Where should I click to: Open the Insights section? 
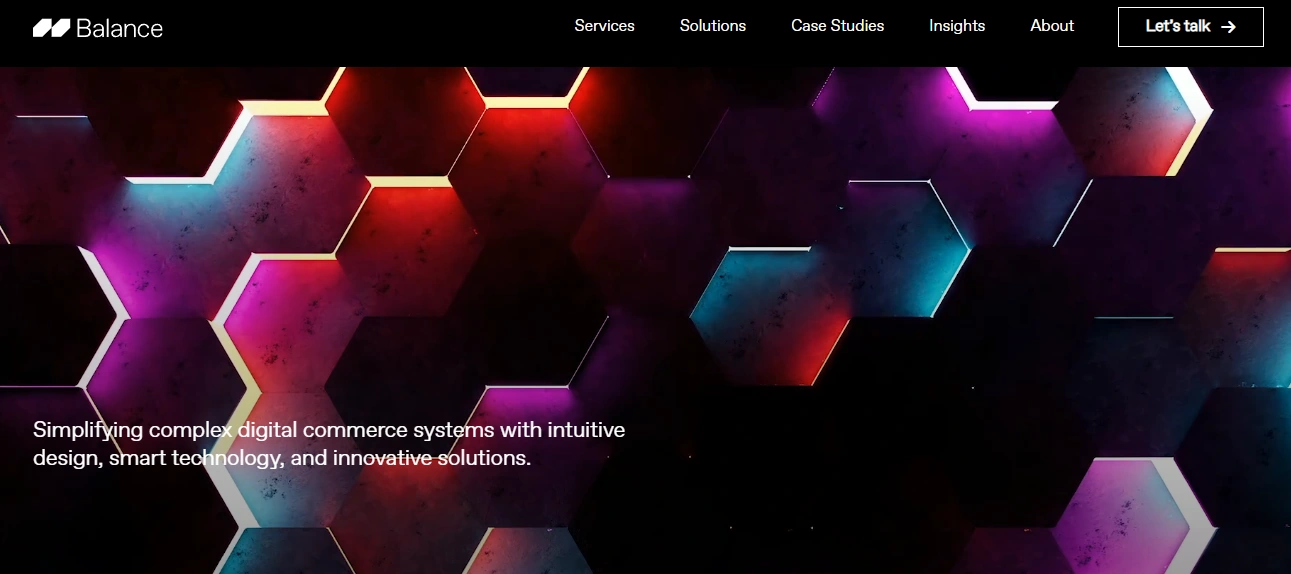957,26
